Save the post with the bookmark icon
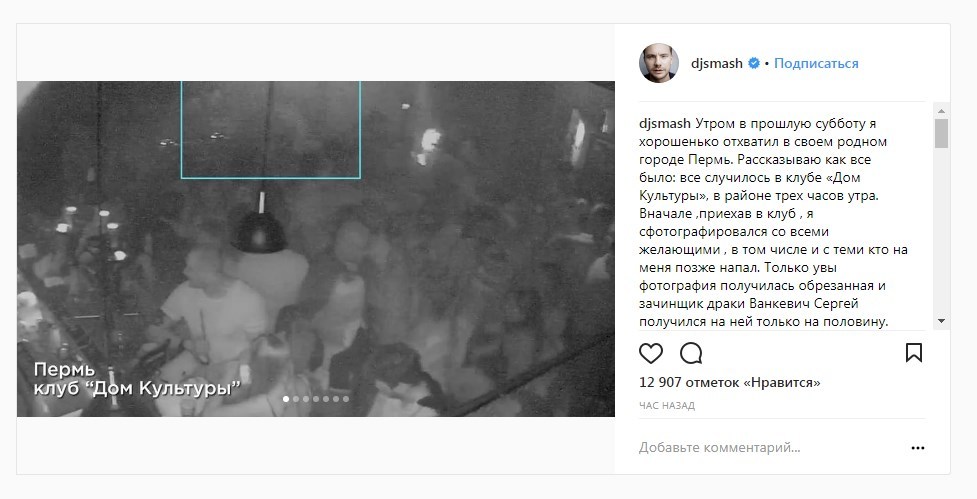This screenshot has height=499, width=977. tap(913, 353)
